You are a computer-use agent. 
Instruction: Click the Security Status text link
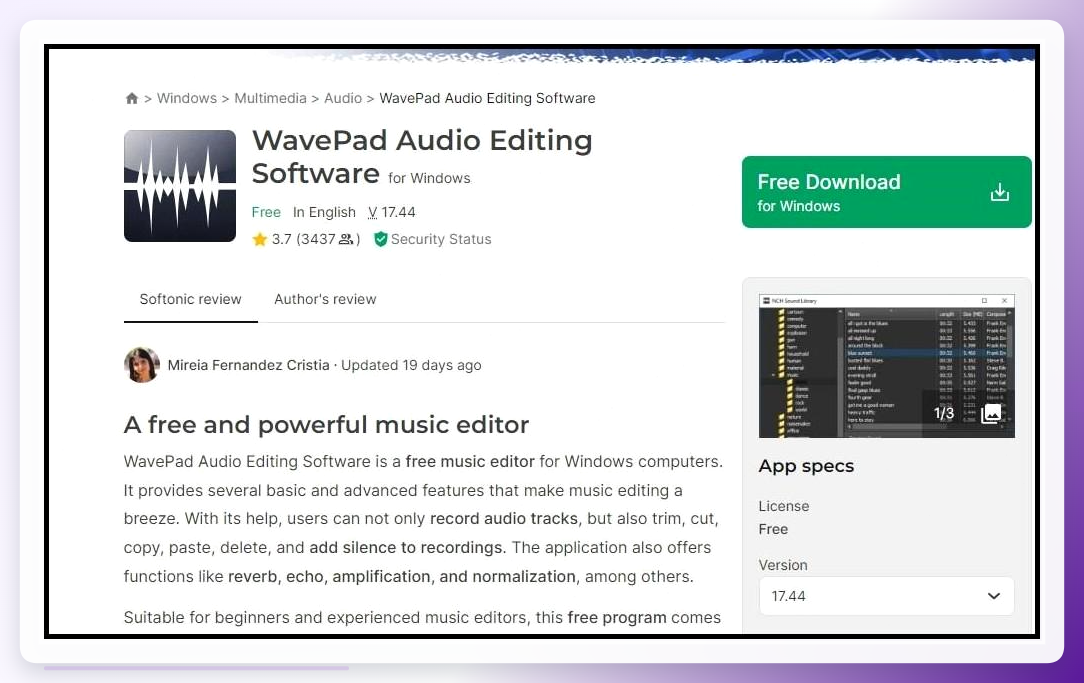point(441,239)
